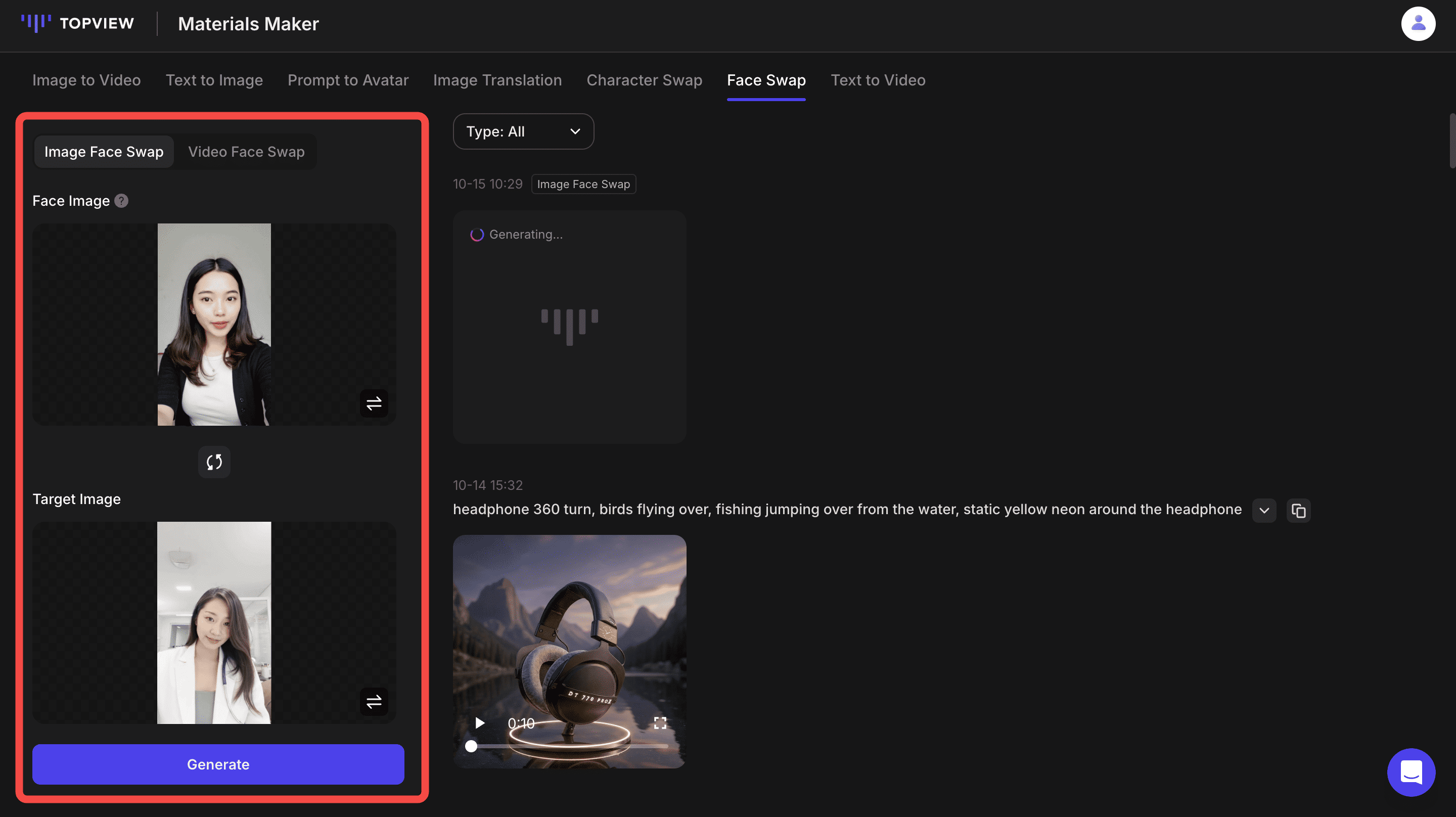Click the Target Image replace arrows icon

374,702
